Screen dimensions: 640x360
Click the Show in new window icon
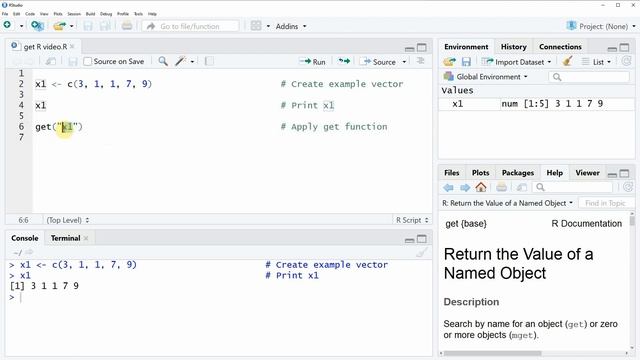(x=51, y=62)
